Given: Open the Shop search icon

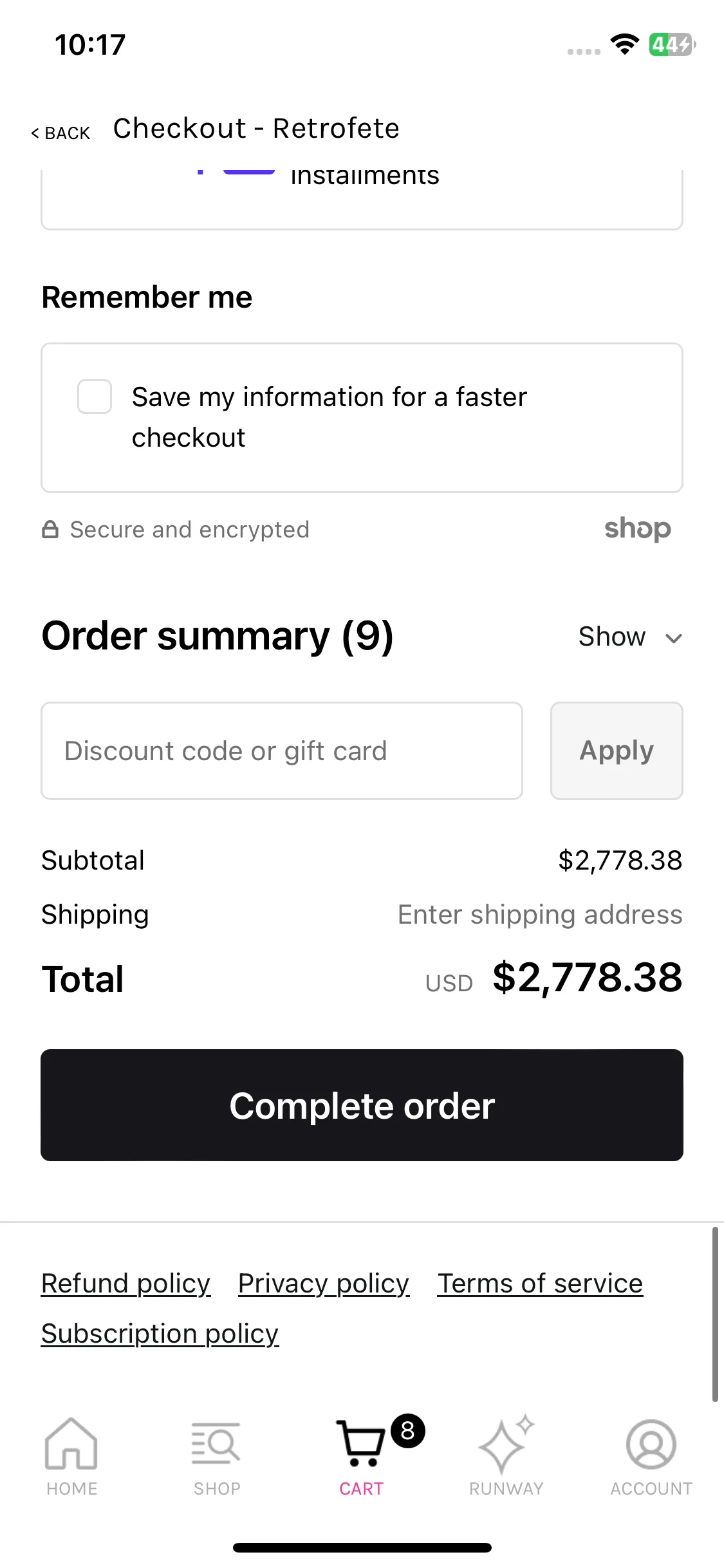Looking at the screenshot, I should point(216,1442).
